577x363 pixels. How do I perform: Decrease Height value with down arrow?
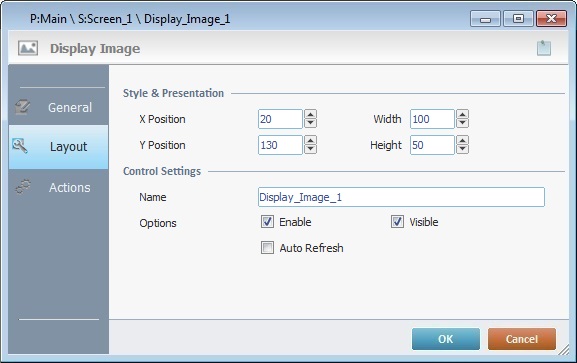[462, 149]
